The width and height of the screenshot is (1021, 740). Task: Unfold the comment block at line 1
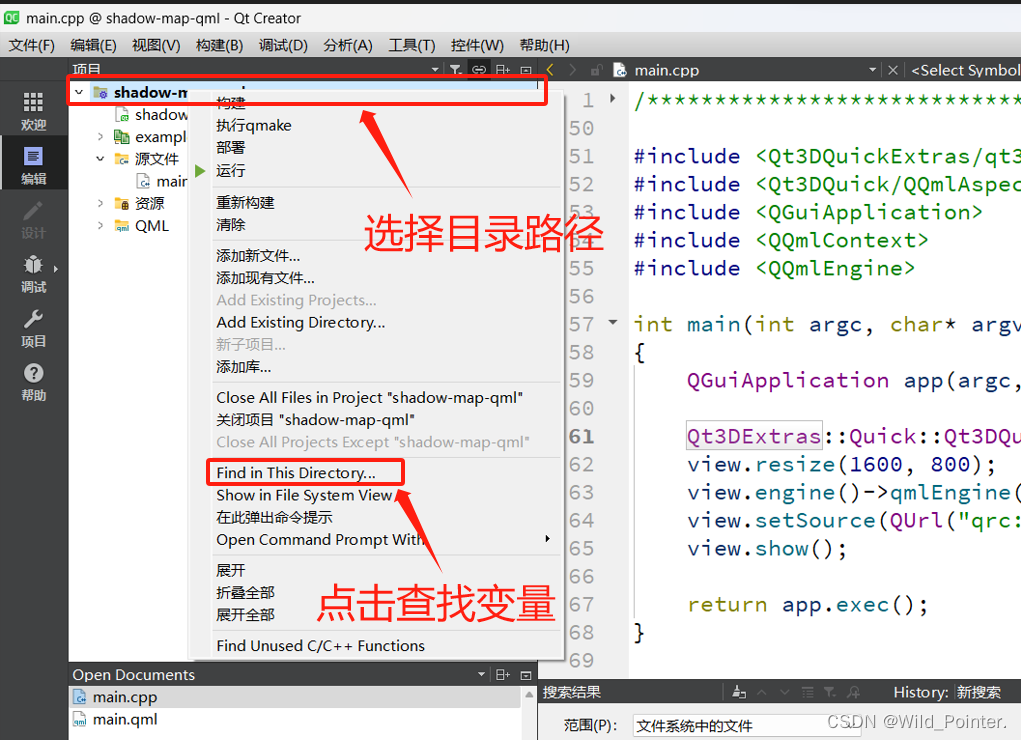(613, 99)
